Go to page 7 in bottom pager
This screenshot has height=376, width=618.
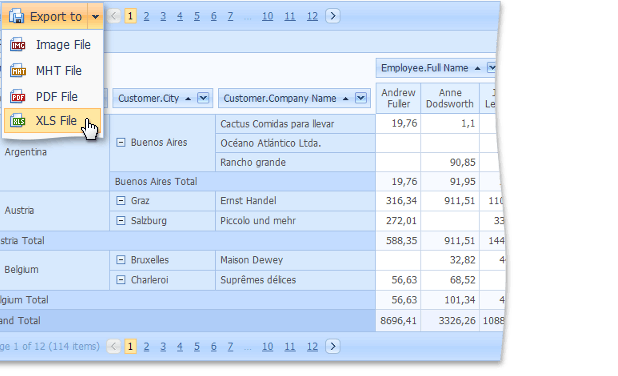click(230, 346)
